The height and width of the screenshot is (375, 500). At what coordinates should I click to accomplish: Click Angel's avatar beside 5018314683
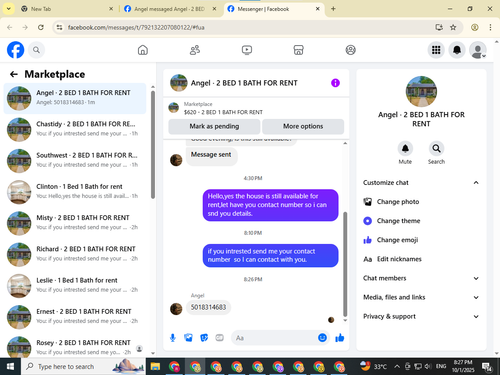176,309
